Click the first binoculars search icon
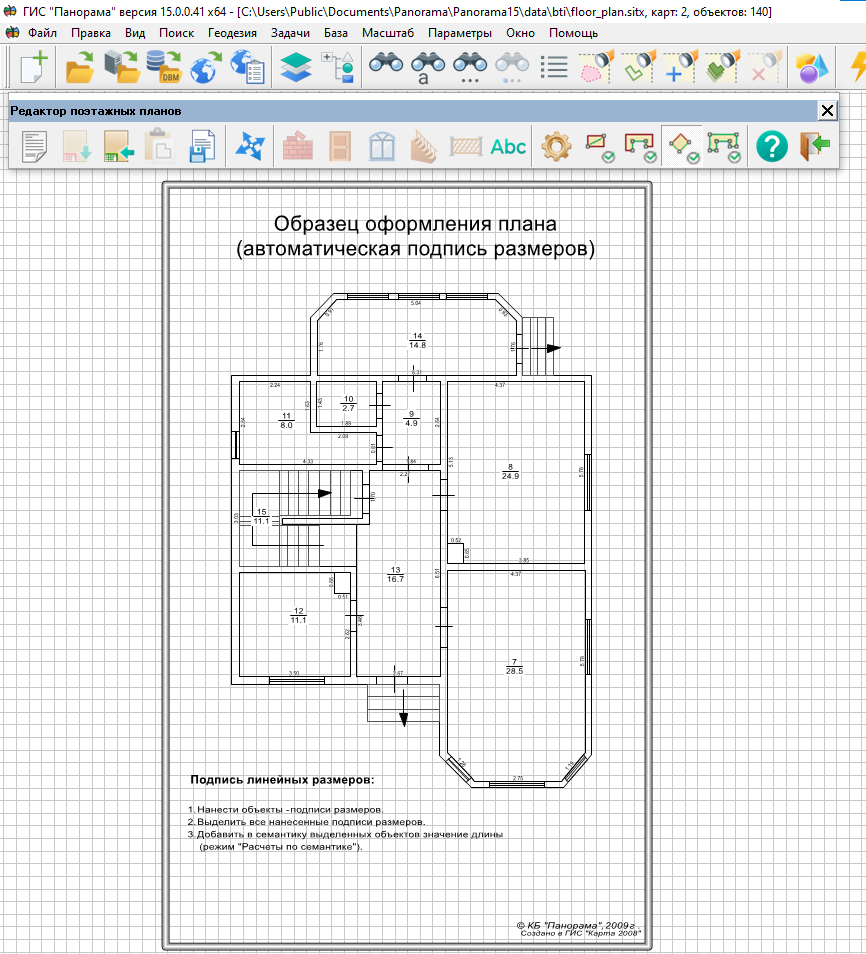This screenshot has width=866, height=954. coord(386,67)
